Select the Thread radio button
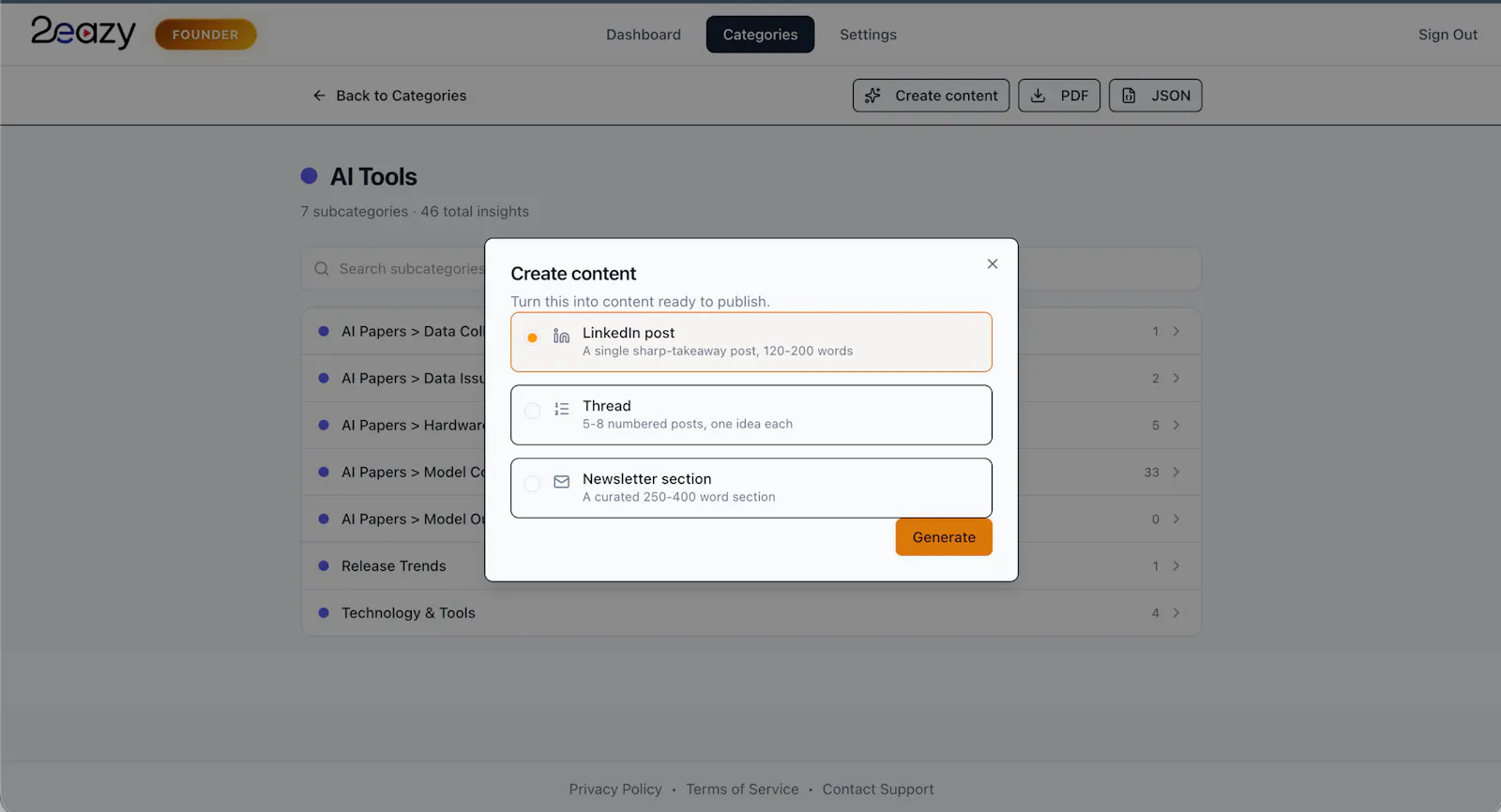 [532, 411]
